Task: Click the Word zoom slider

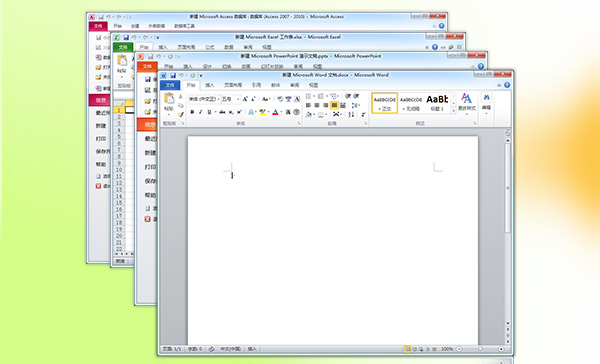Action: (480, 349)
